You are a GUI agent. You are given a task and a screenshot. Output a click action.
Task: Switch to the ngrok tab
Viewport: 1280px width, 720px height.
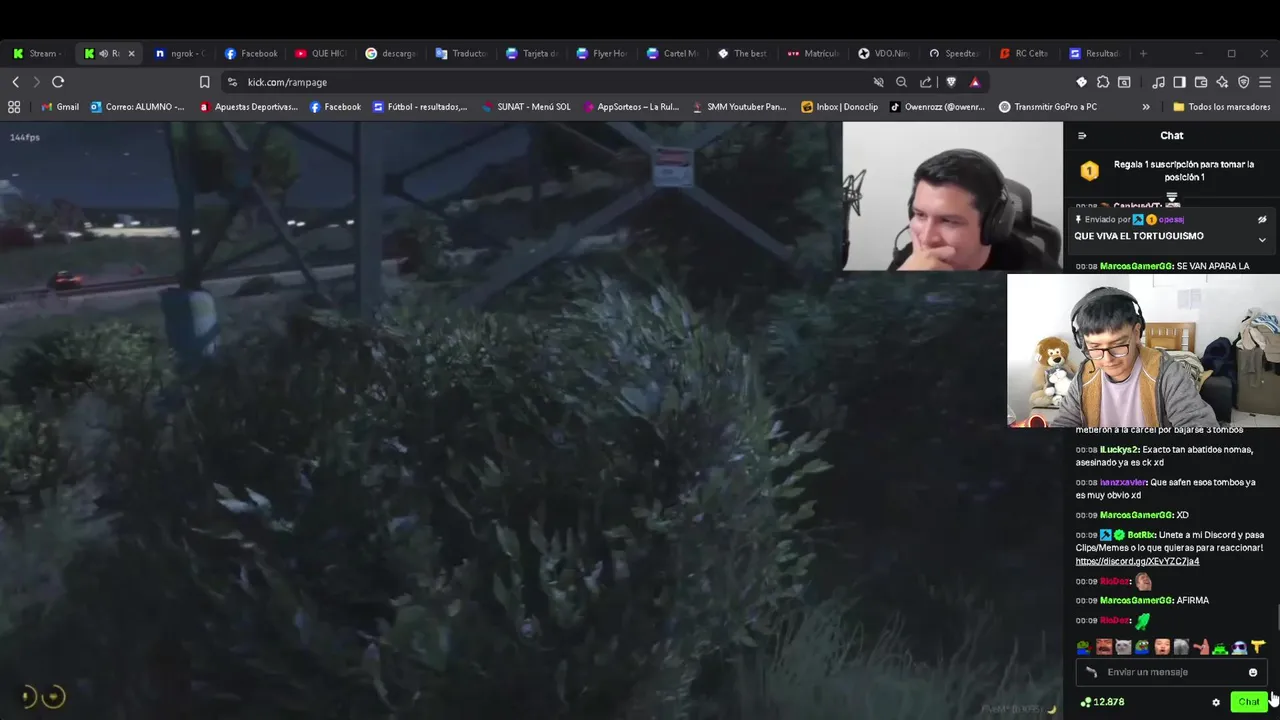180,54
